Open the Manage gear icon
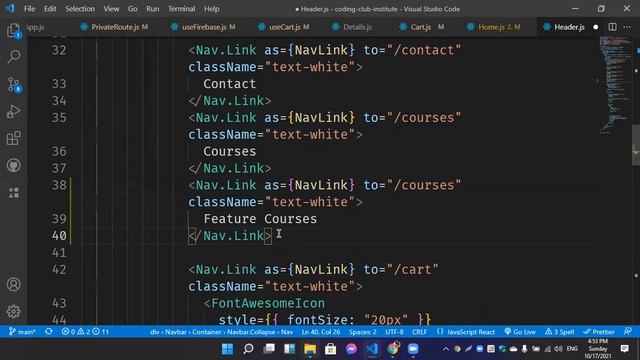This screenshot has width=640, height=360. click(x=13, y=311)
